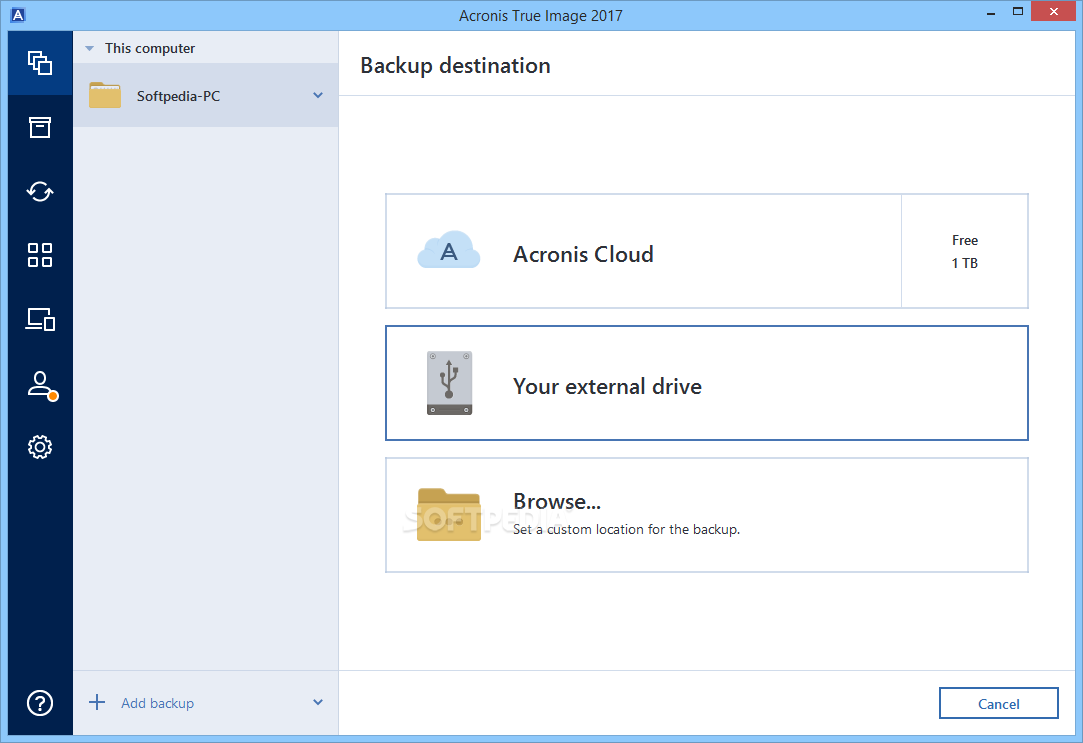Open the Help question mark icon
This screenshot has height=743, width=1083.
tap(40, 703)
